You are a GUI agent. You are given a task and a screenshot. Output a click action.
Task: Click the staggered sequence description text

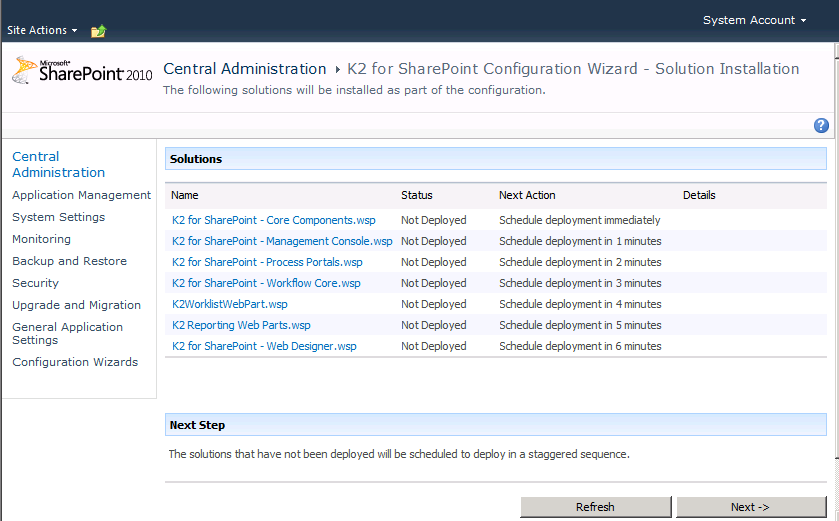pyautogui.click(x=399, y=454)
